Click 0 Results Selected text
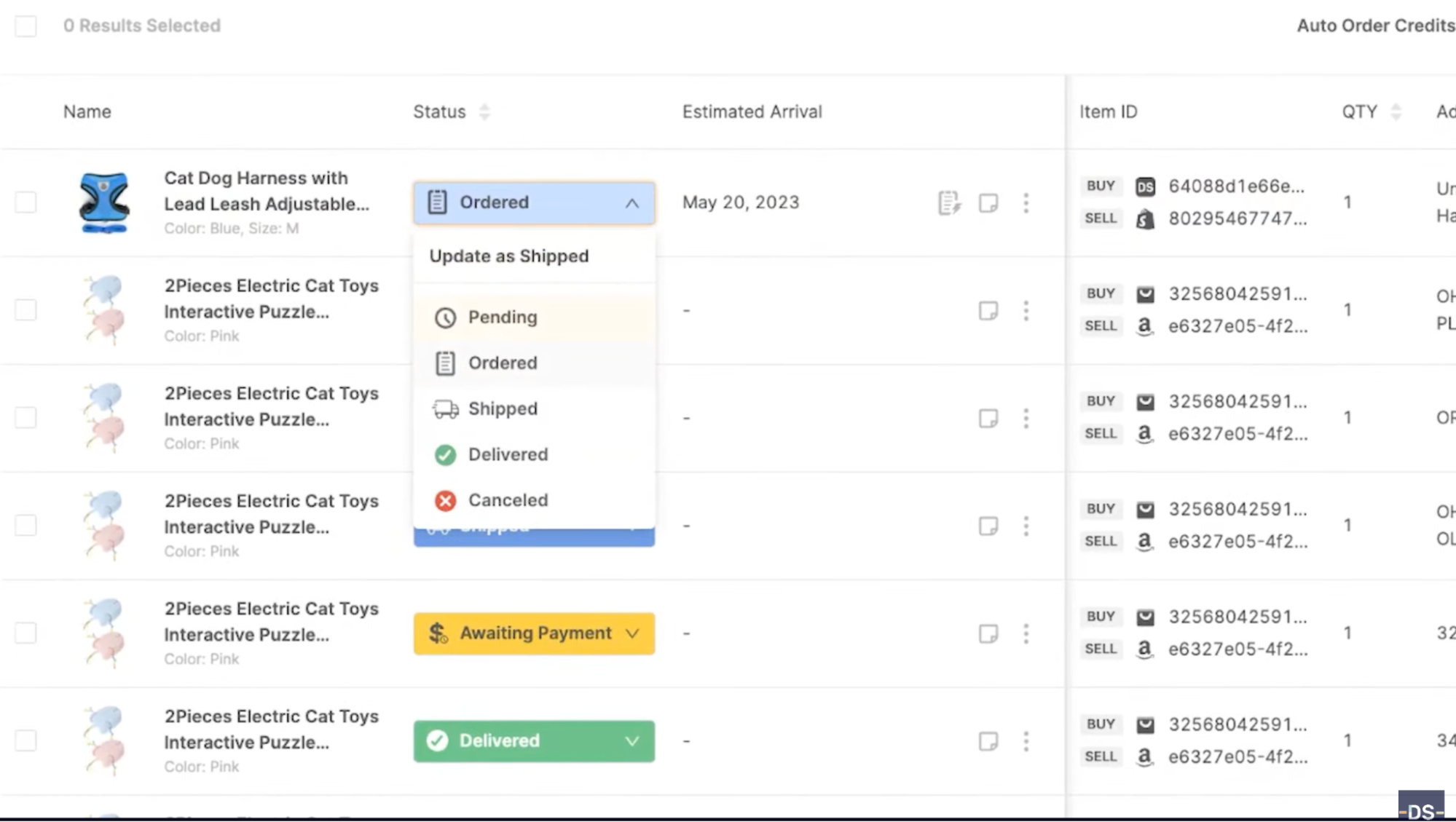1456x822 pixels. coord(142,25)
